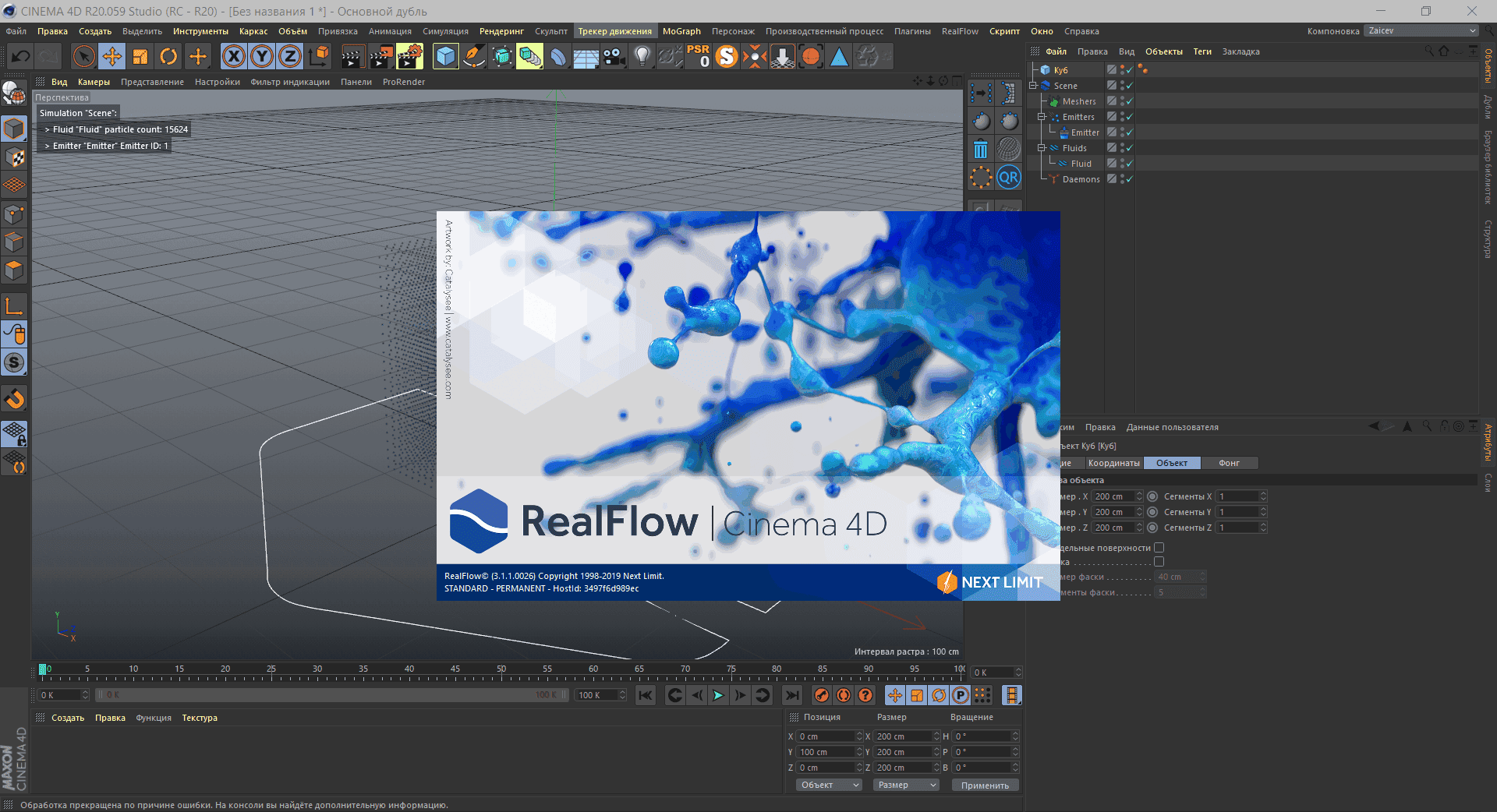
Task: Activate the Move tool in top toolbar
Action: click(x=112, y=56)
